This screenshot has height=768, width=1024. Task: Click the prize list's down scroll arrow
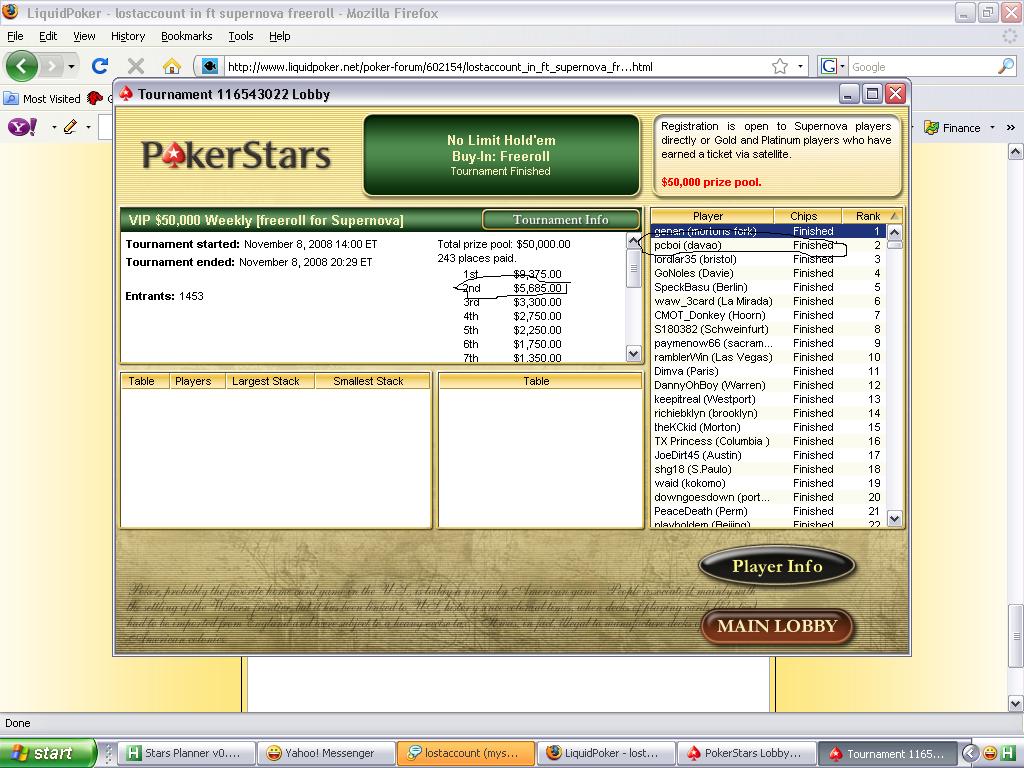pos(633,354)
